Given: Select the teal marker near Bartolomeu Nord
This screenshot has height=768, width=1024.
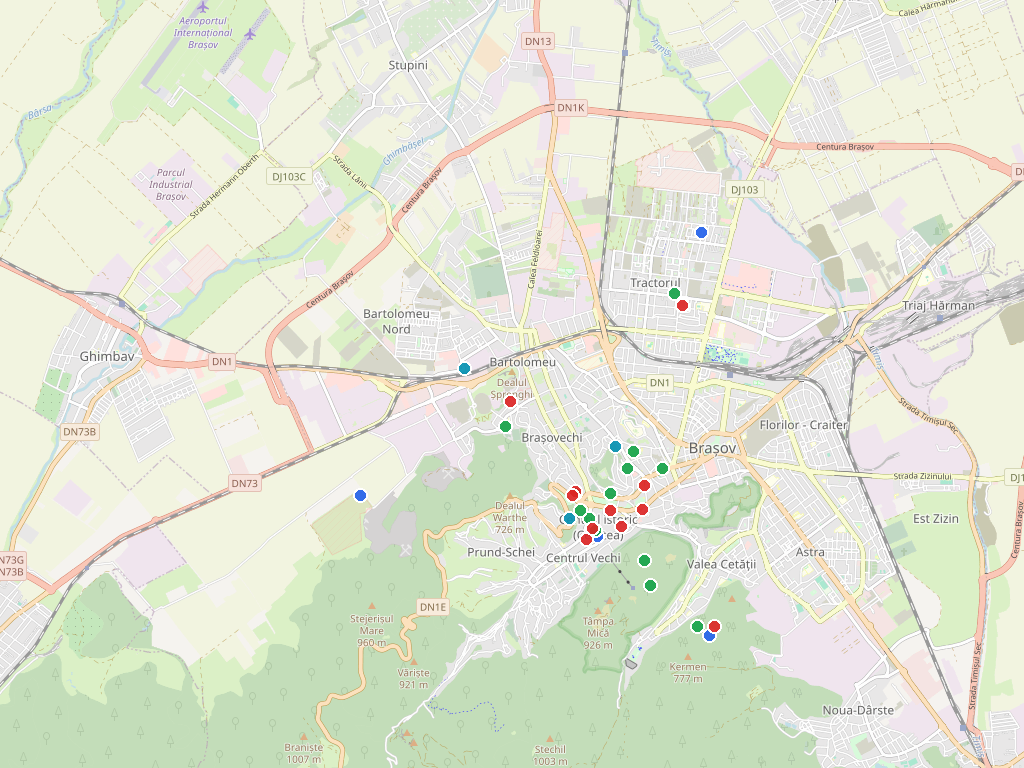Looking at the screenshot, I should tap(464, 368).
